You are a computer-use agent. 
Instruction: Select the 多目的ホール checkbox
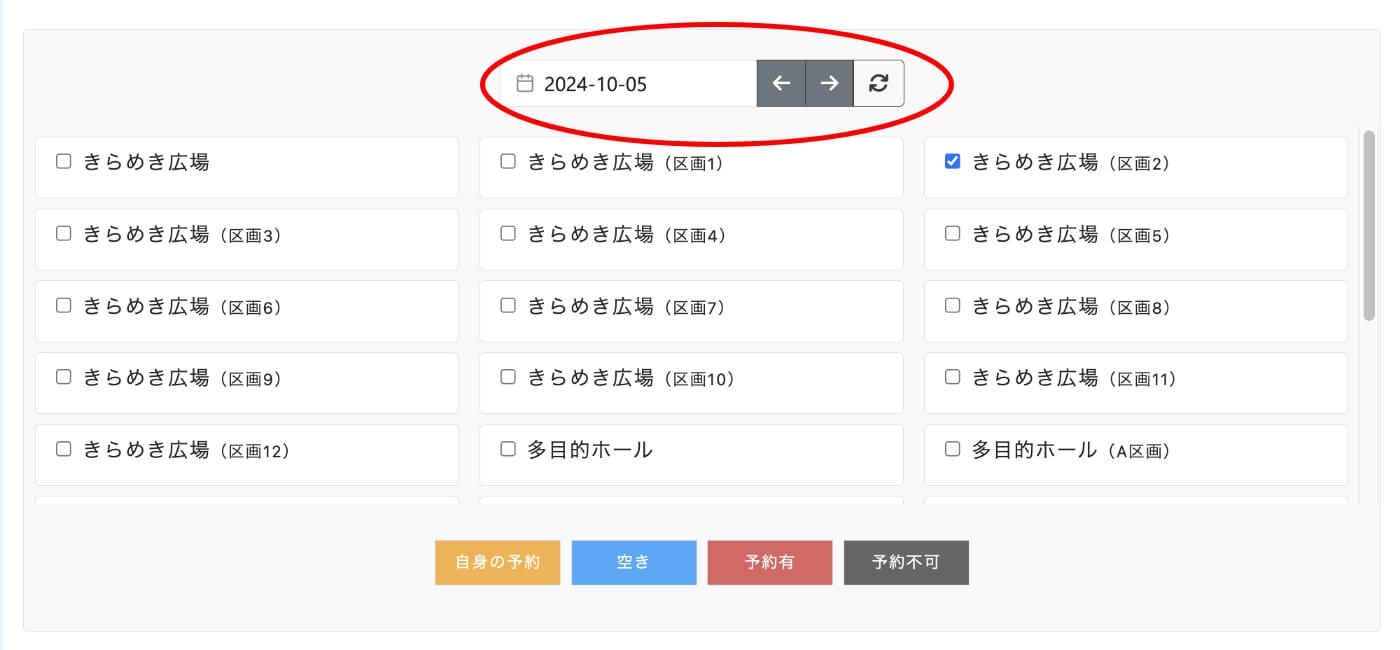(x=508, y=450)
